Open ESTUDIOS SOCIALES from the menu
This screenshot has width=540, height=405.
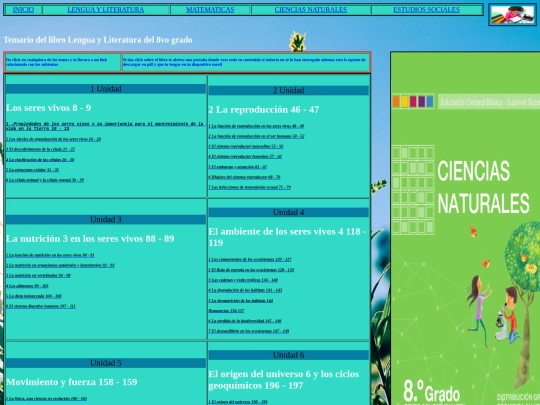click(426, 10)
